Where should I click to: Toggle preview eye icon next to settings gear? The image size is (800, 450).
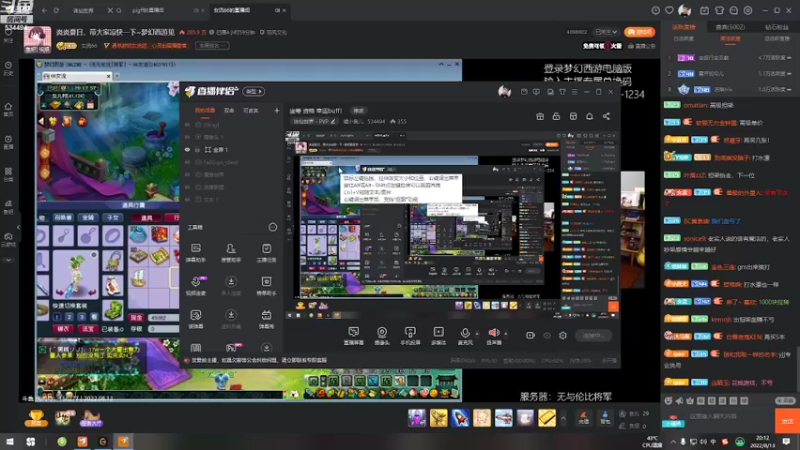pyautogui.click(x=547, y=335)
